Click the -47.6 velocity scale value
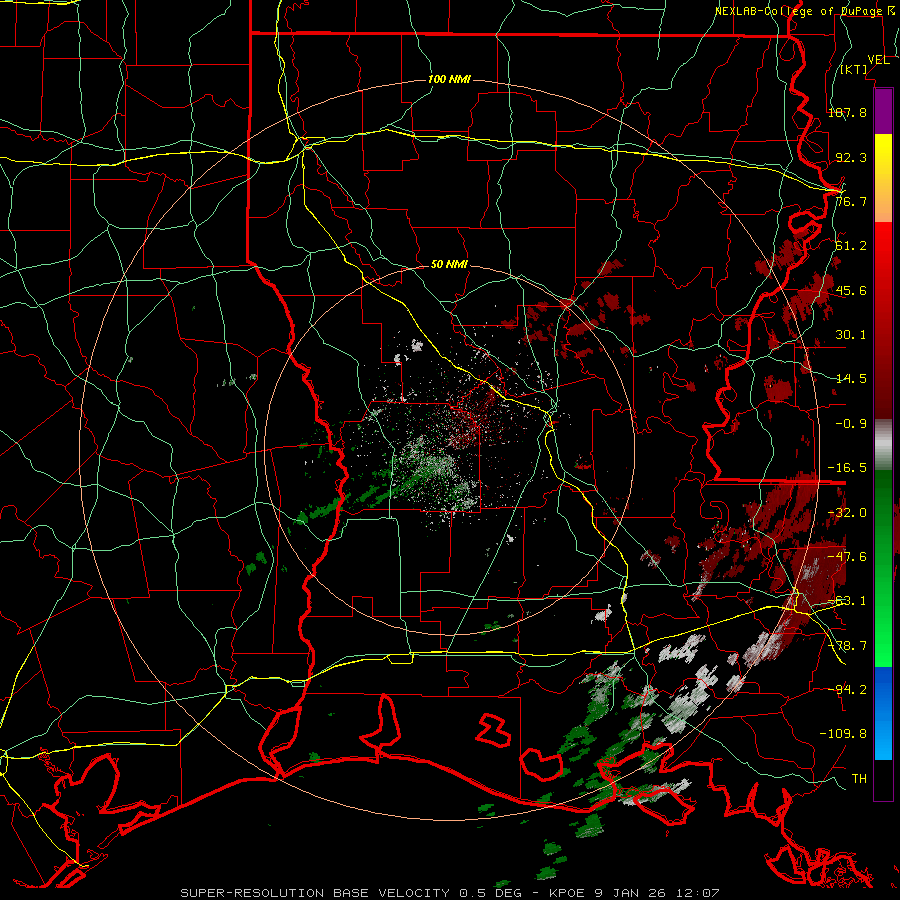 (847, 557)
